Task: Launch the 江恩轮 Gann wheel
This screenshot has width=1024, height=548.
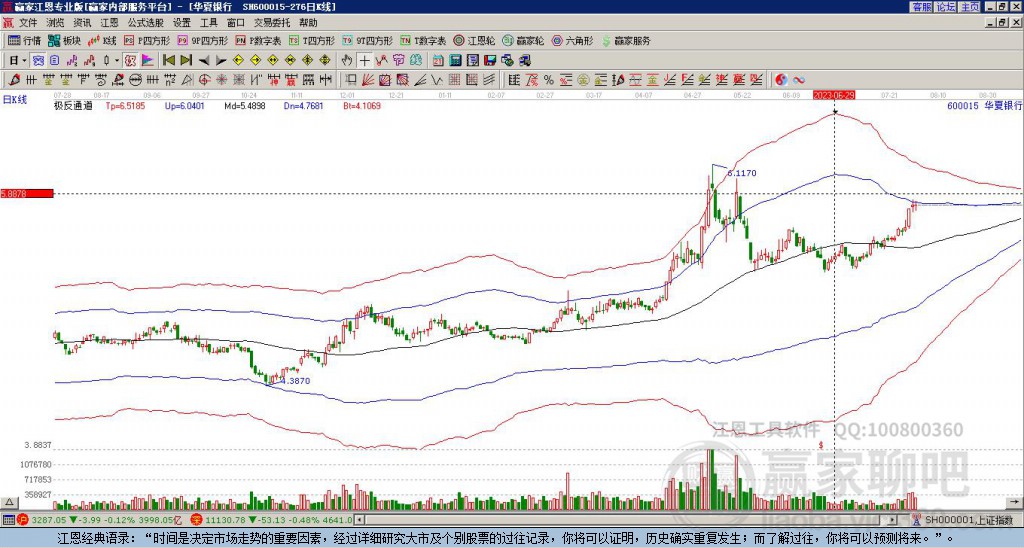Action: pyautogui.click(x=474, y=40)
